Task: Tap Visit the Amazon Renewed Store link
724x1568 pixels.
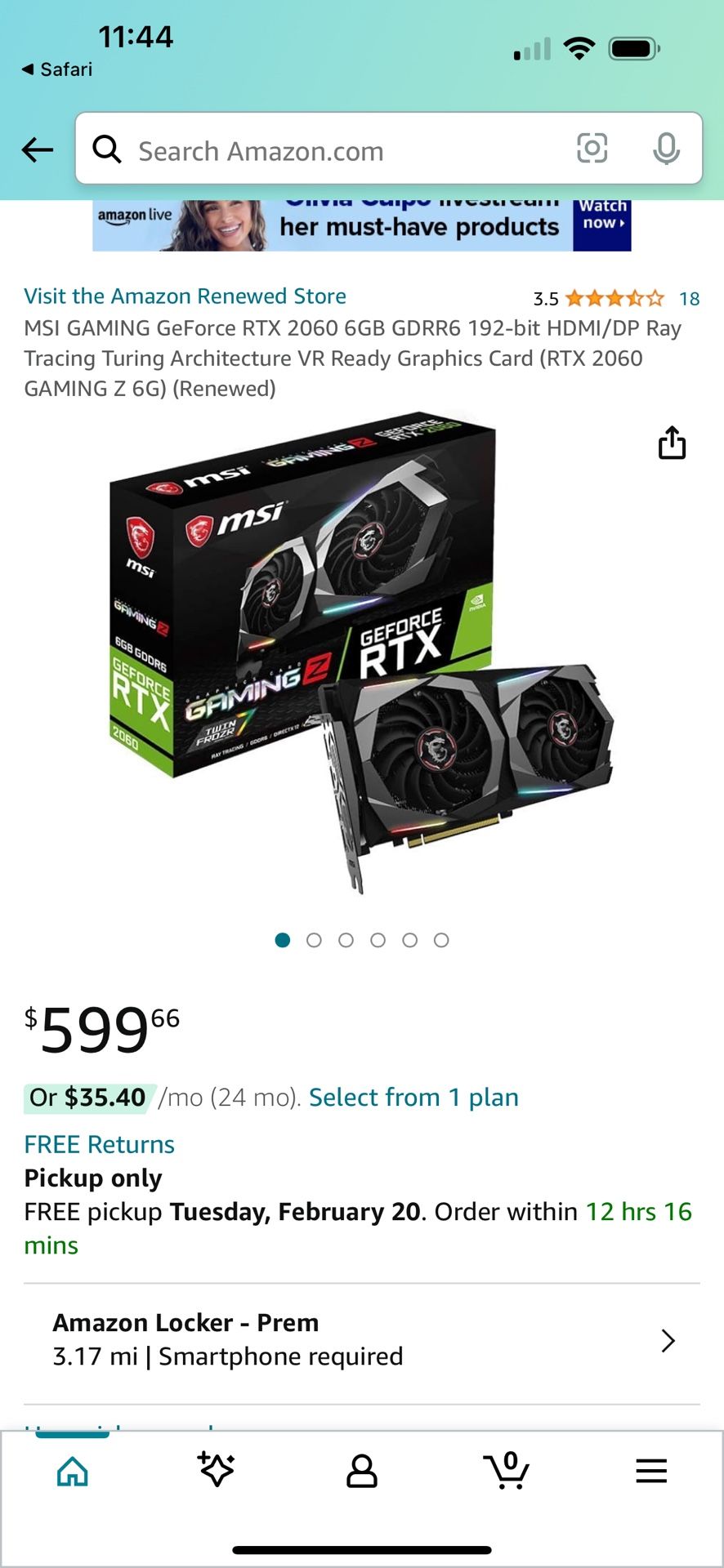Action: click(185, 296)
